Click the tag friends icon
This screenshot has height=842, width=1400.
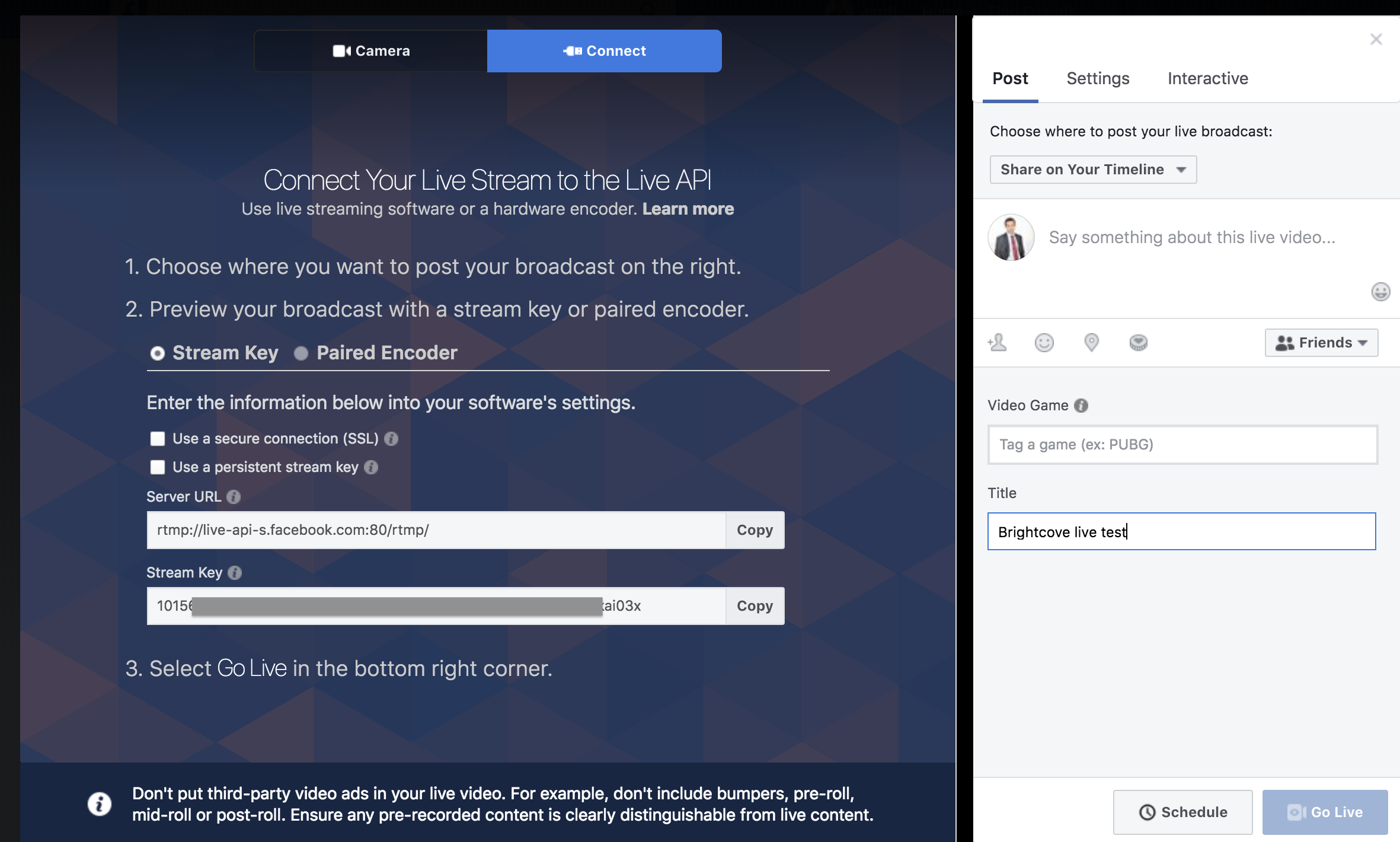(998, 343)
